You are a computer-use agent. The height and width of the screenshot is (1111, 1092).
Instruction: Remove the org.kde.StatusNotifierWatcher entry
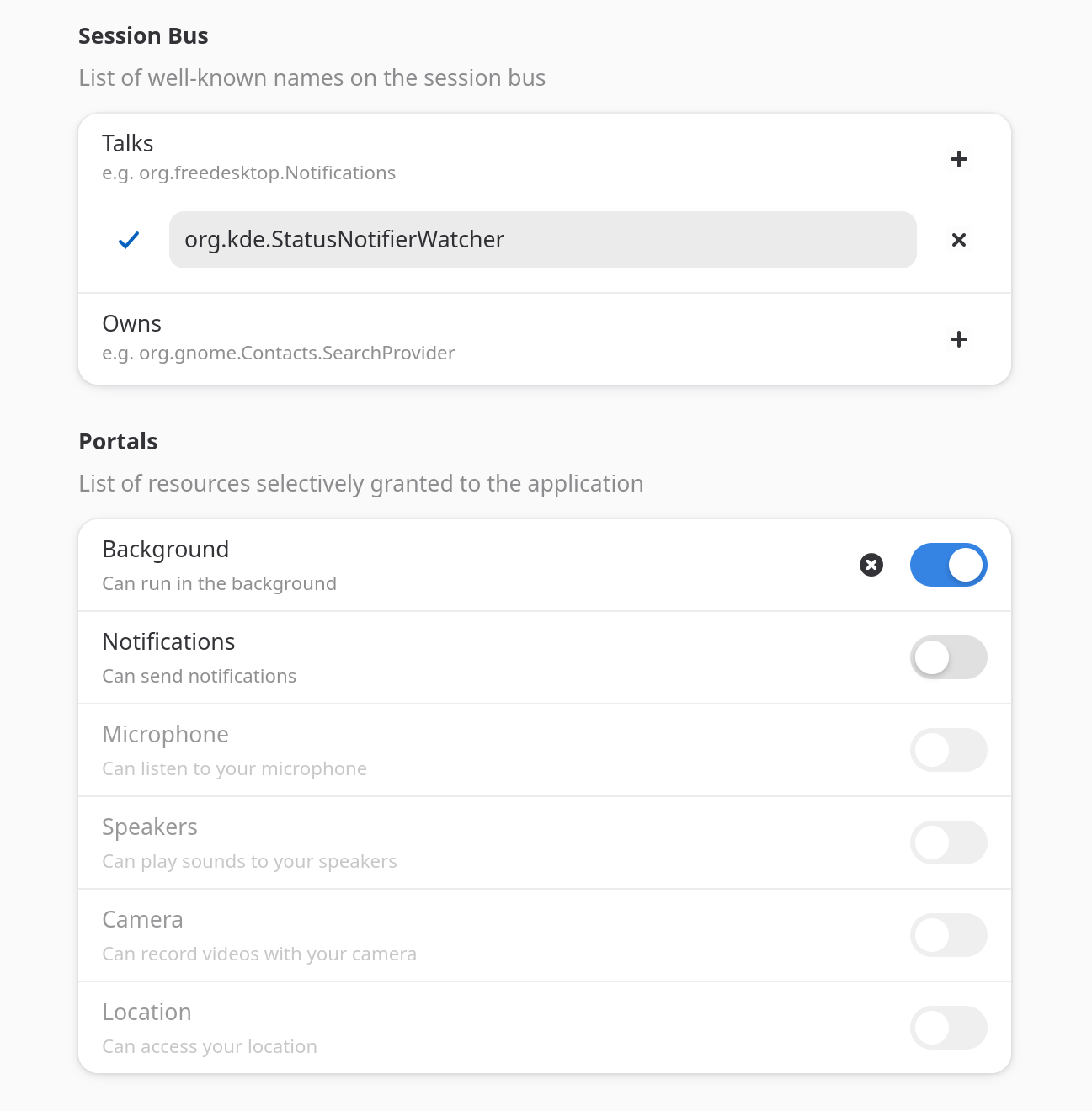coord(958,240)
